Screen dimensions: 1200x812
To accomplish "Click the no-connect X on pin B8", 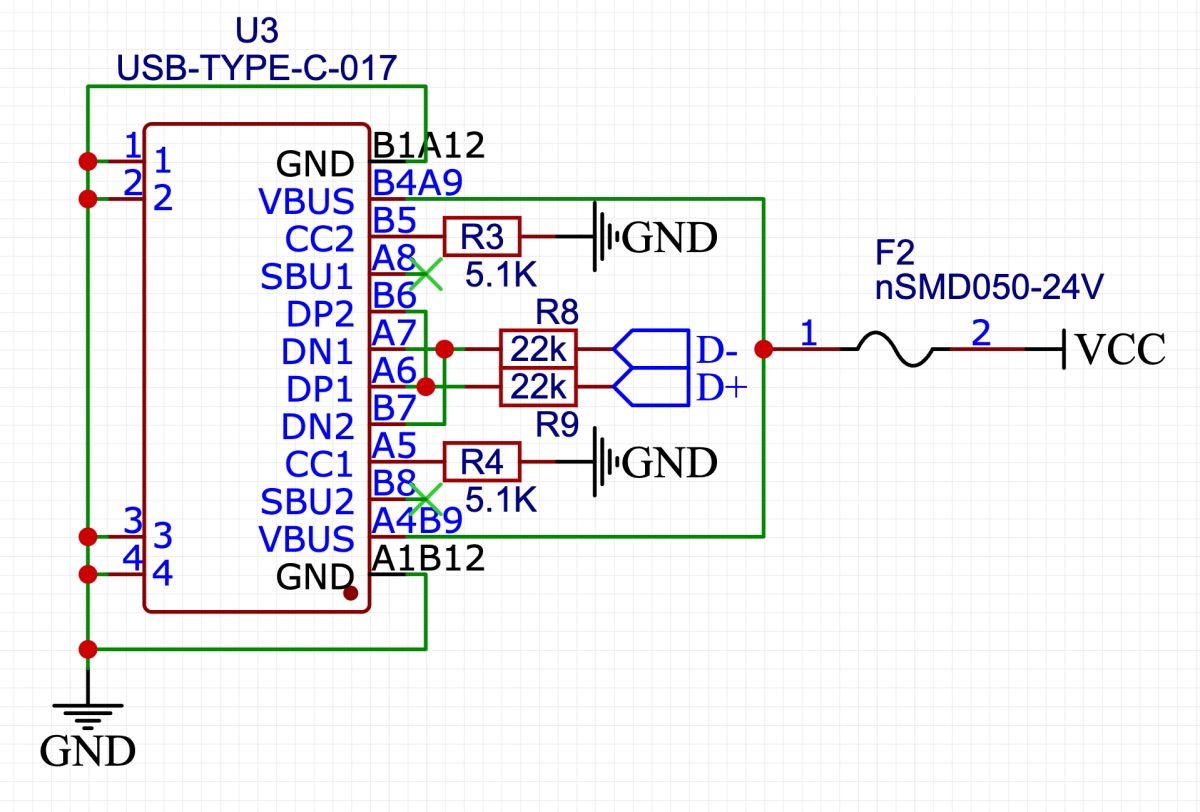I will 427,498.
